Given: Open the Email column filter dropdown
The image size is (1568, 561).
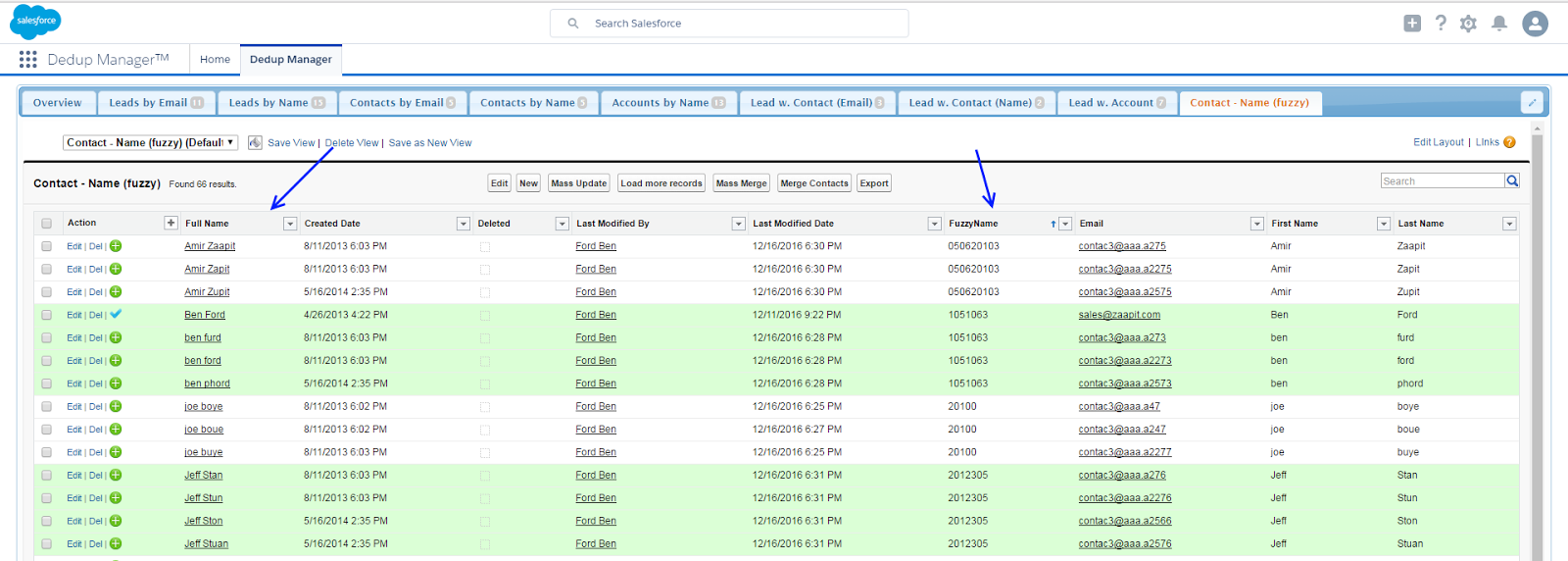Looking at the screenshot, I should (1257, 224).
